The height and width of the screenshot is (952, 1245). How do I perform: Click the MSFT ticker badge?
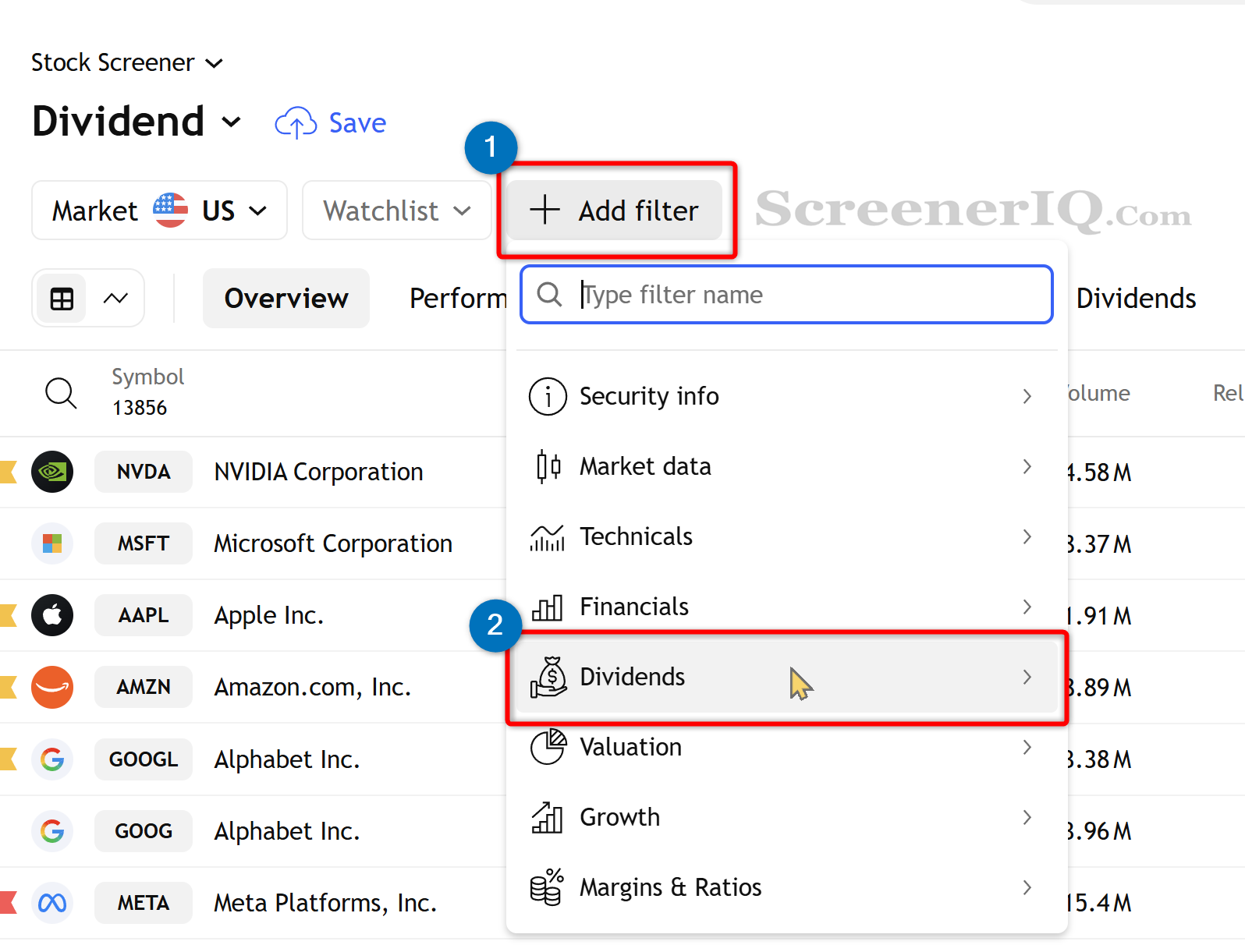coord(144,543)
